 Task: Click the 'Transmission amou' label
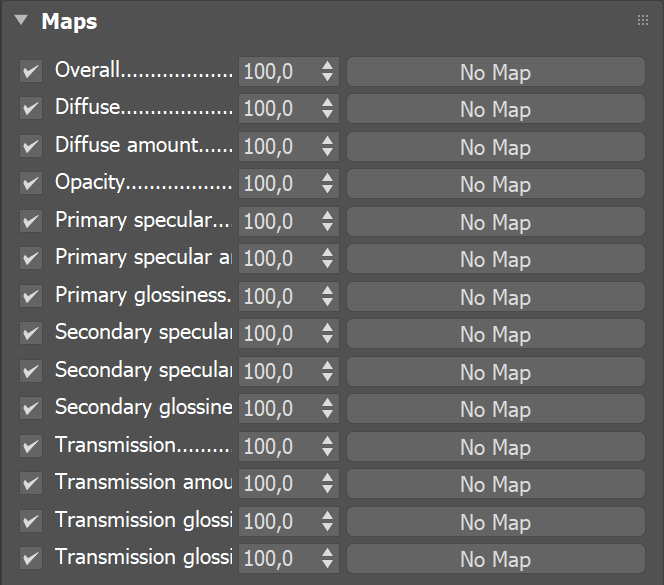point(144,482)
